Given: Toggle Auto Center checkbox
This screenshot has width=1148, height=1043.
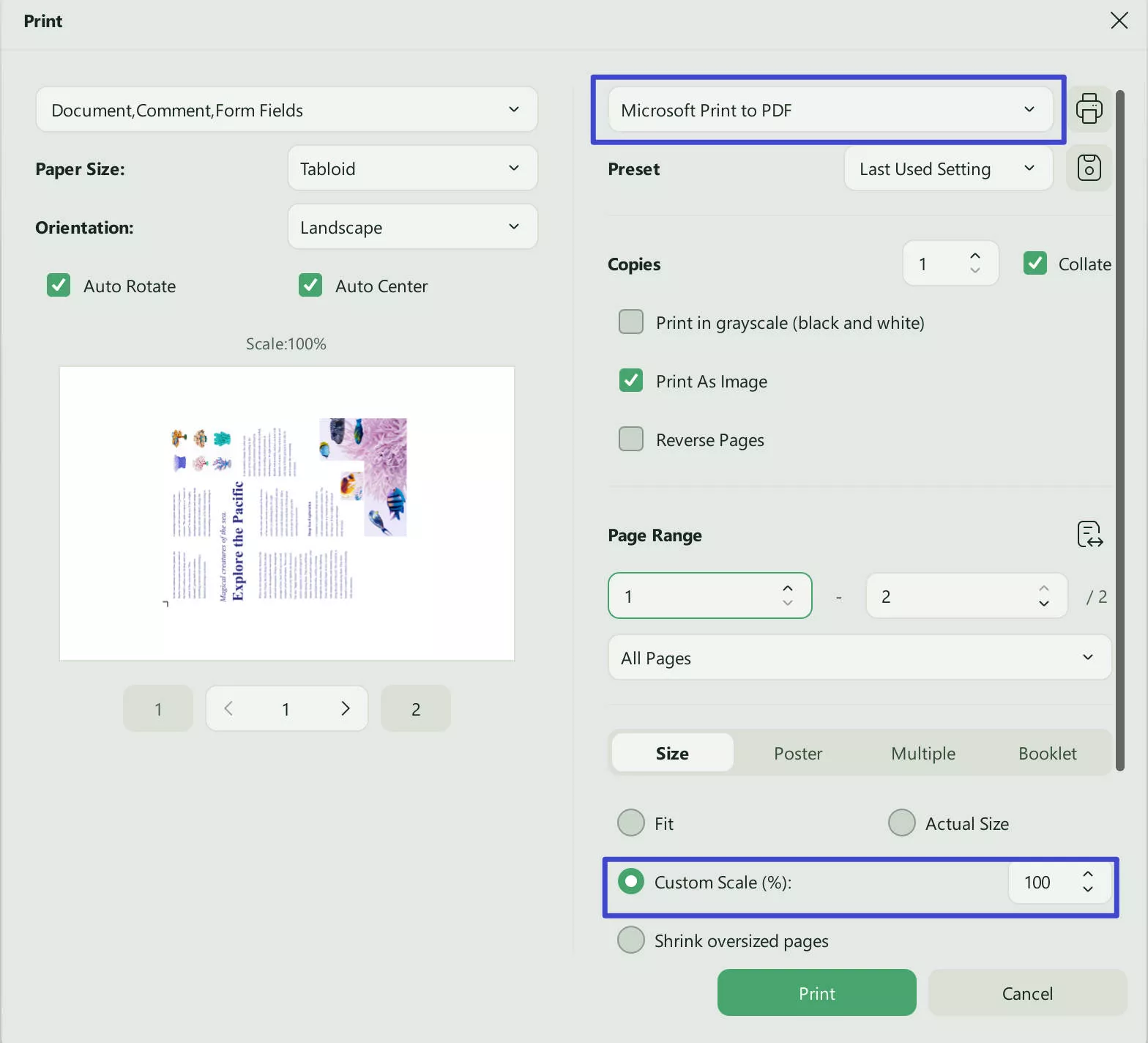Looking at the screenshot, I should 310,285.
